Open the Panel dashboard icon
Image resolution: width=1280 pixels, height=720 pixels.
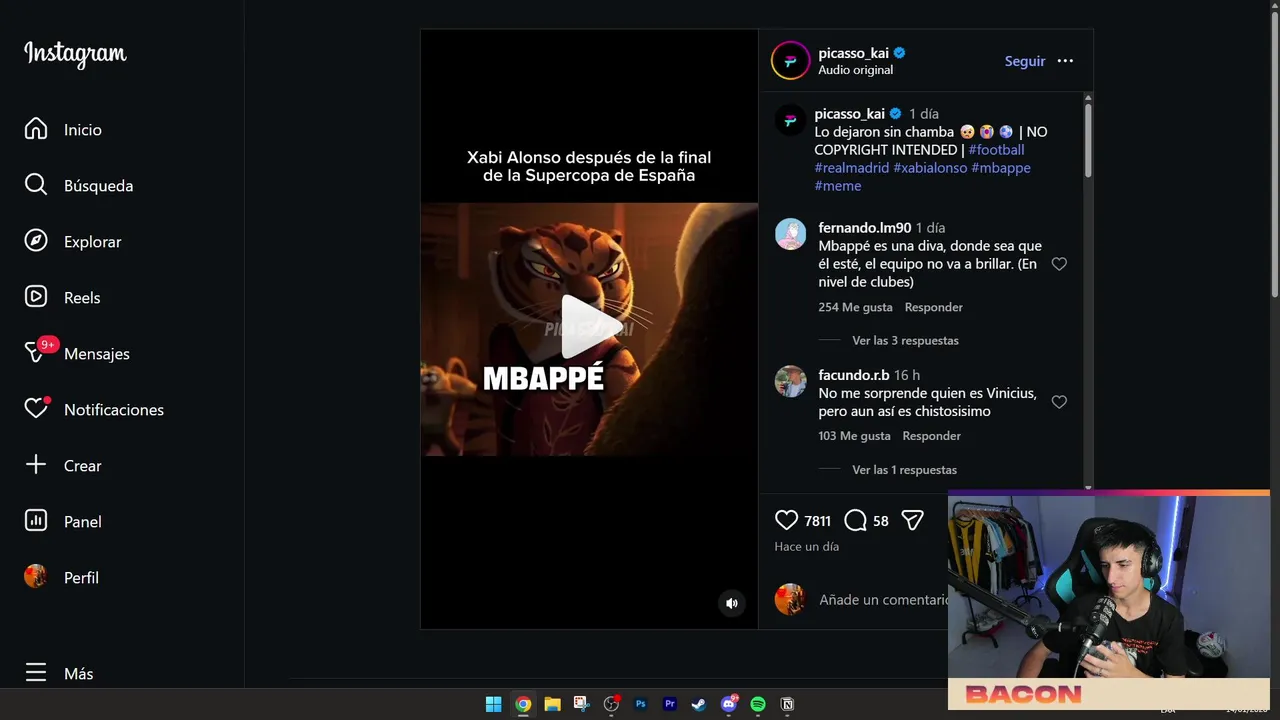coord(36,521)
